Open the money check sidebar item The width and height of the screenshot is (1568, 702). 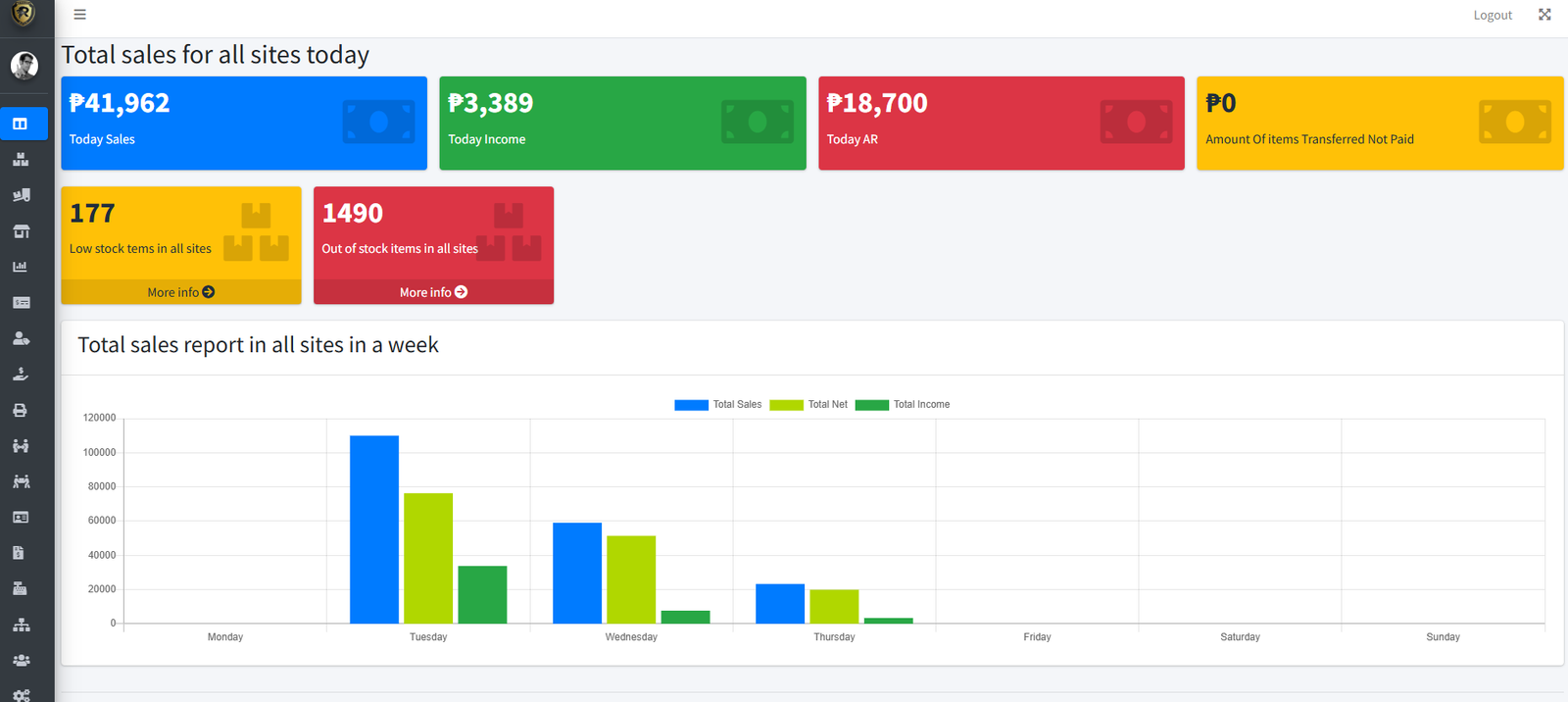click(x=21, y=303)
